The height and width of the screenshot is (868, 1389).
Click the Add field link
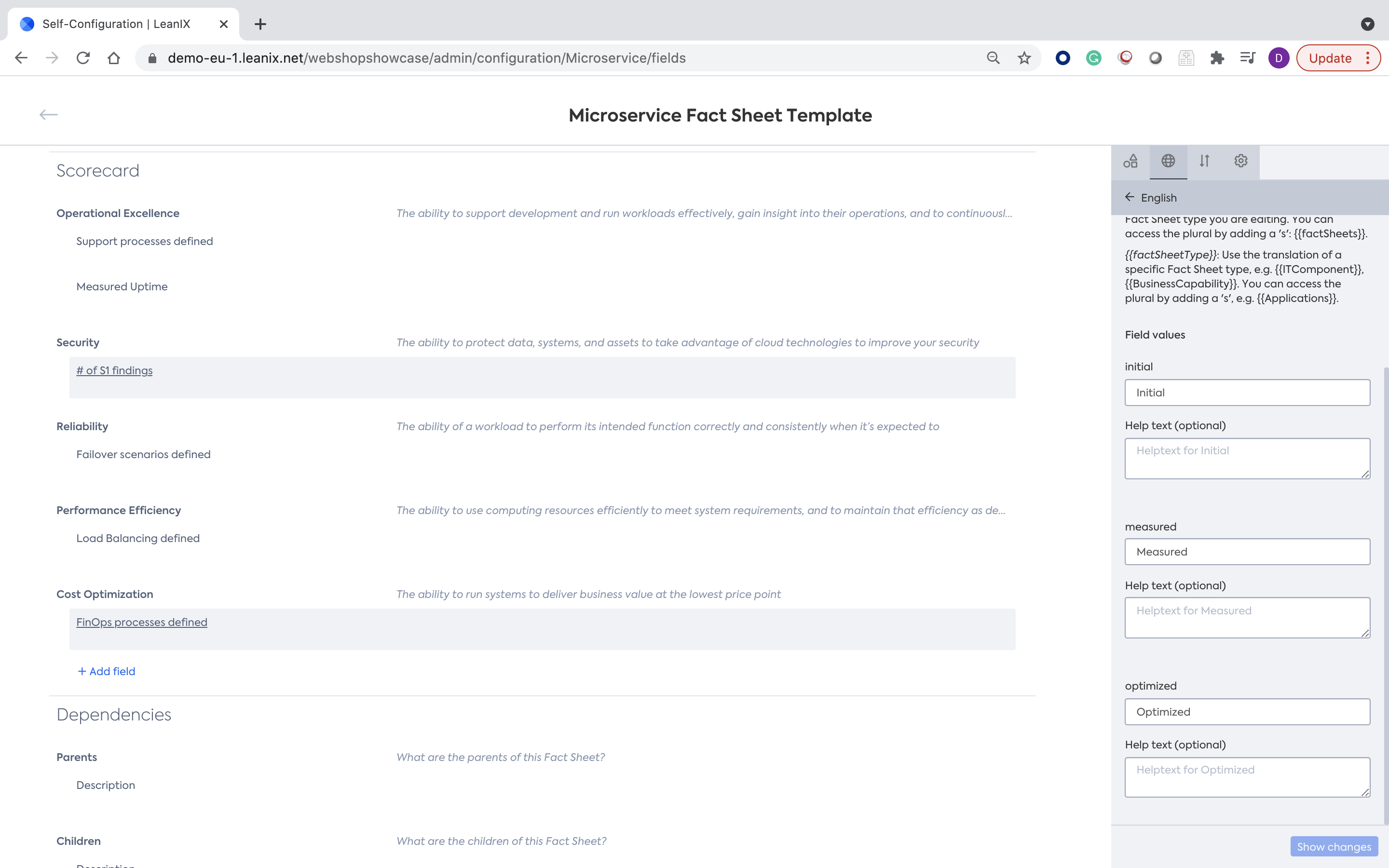[107, 671]
